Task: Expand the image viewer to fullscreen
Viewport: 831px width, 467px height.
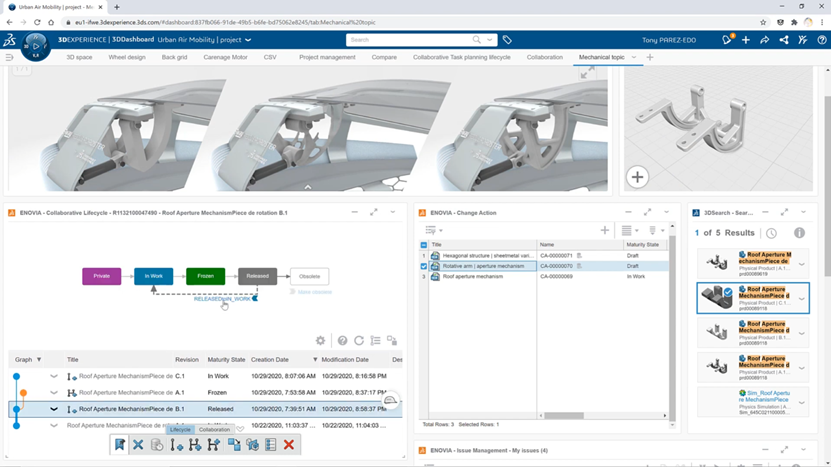Action: [587, 73]
